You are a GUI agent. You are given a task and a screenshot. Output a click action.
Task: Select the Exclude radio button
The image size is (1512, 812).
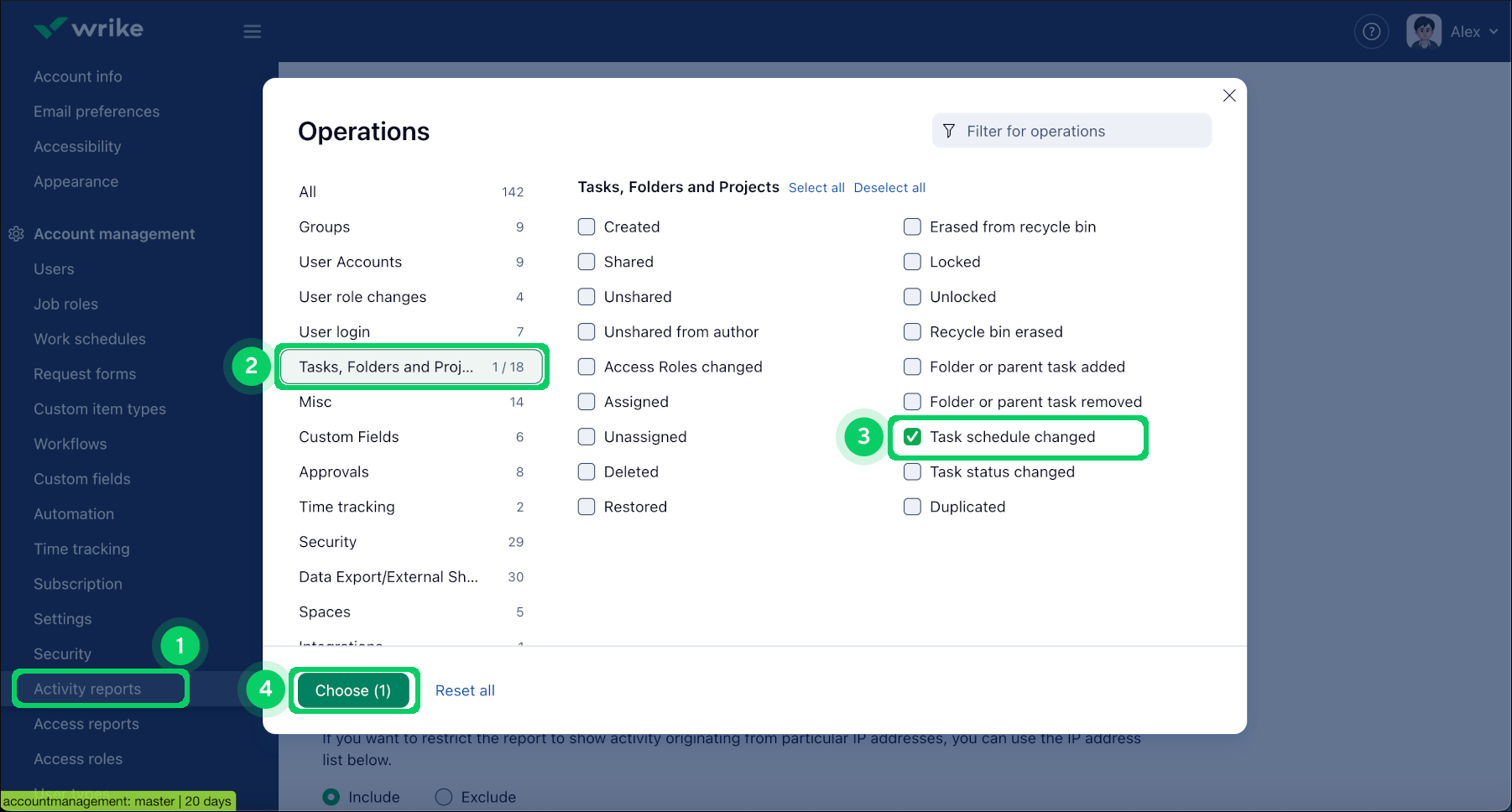(444, 797)
